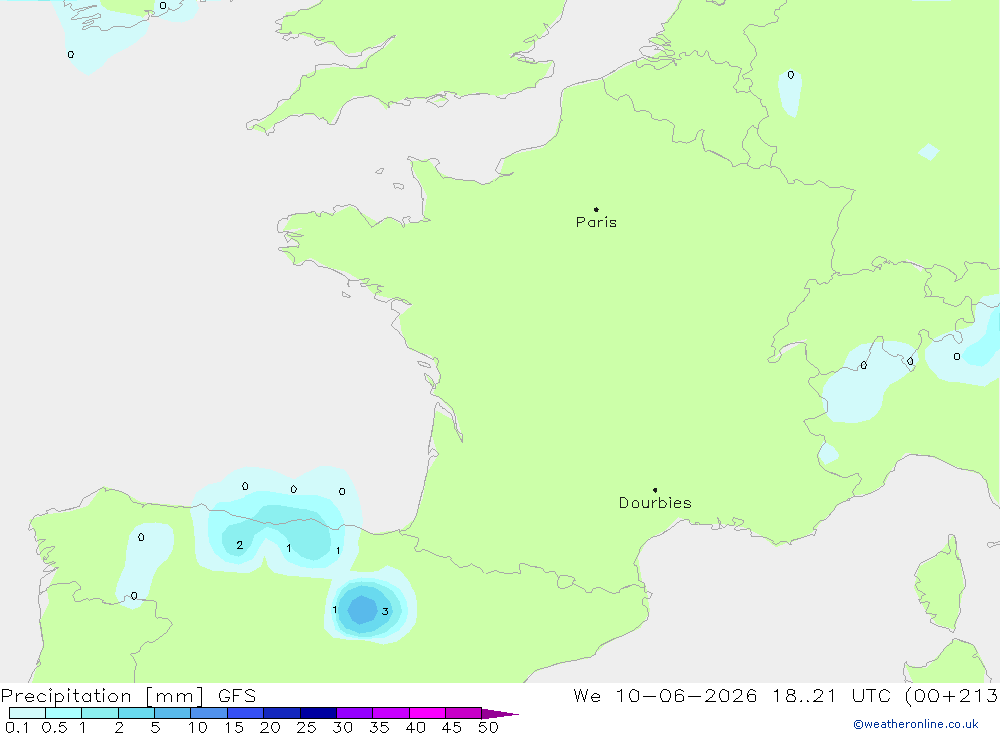Click the Paris city dot marker
The image size is (1000, 733).
[x=596, y=209]
